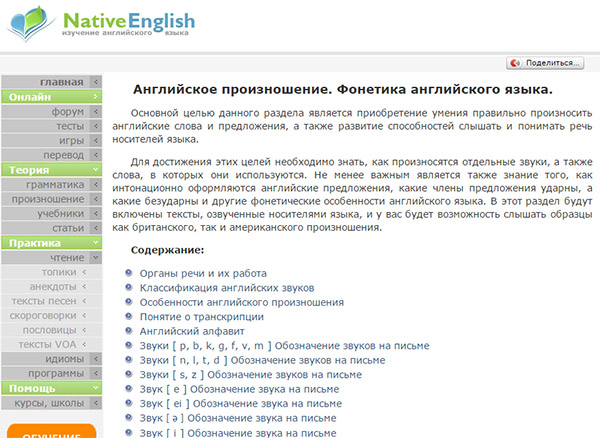Open the форум menu item
This screenshot has width=600, height=438.
[67, 112]
